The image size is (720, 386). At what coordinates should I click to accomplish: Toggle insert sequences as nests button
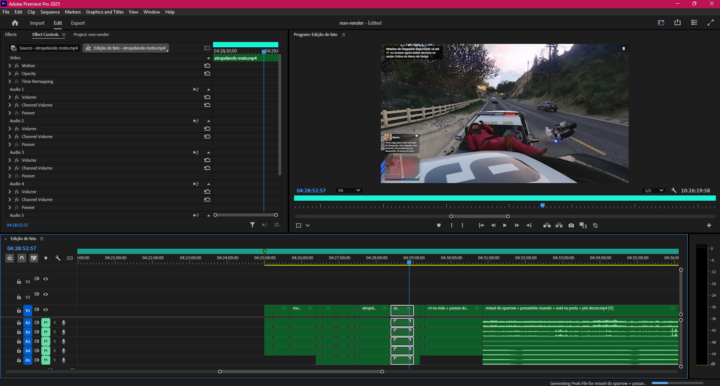coord(10,258)
